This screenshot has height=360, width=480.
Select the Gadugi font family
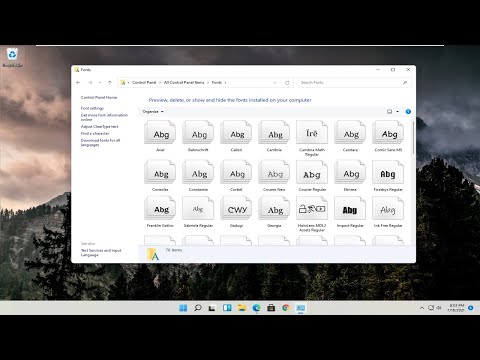tap(236, 212)
